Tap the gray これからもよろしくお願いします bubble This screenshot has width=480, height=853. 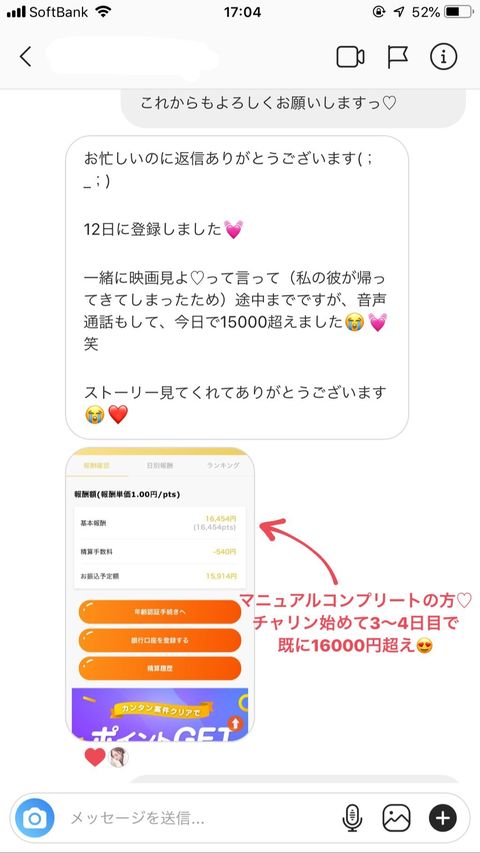(293, 104)
